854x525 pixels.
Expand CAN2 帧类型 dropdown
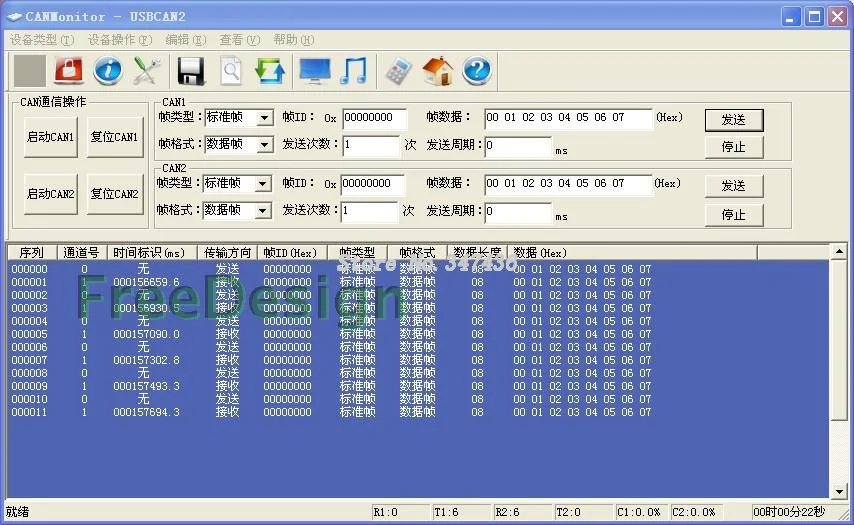(x=263, y=184)
